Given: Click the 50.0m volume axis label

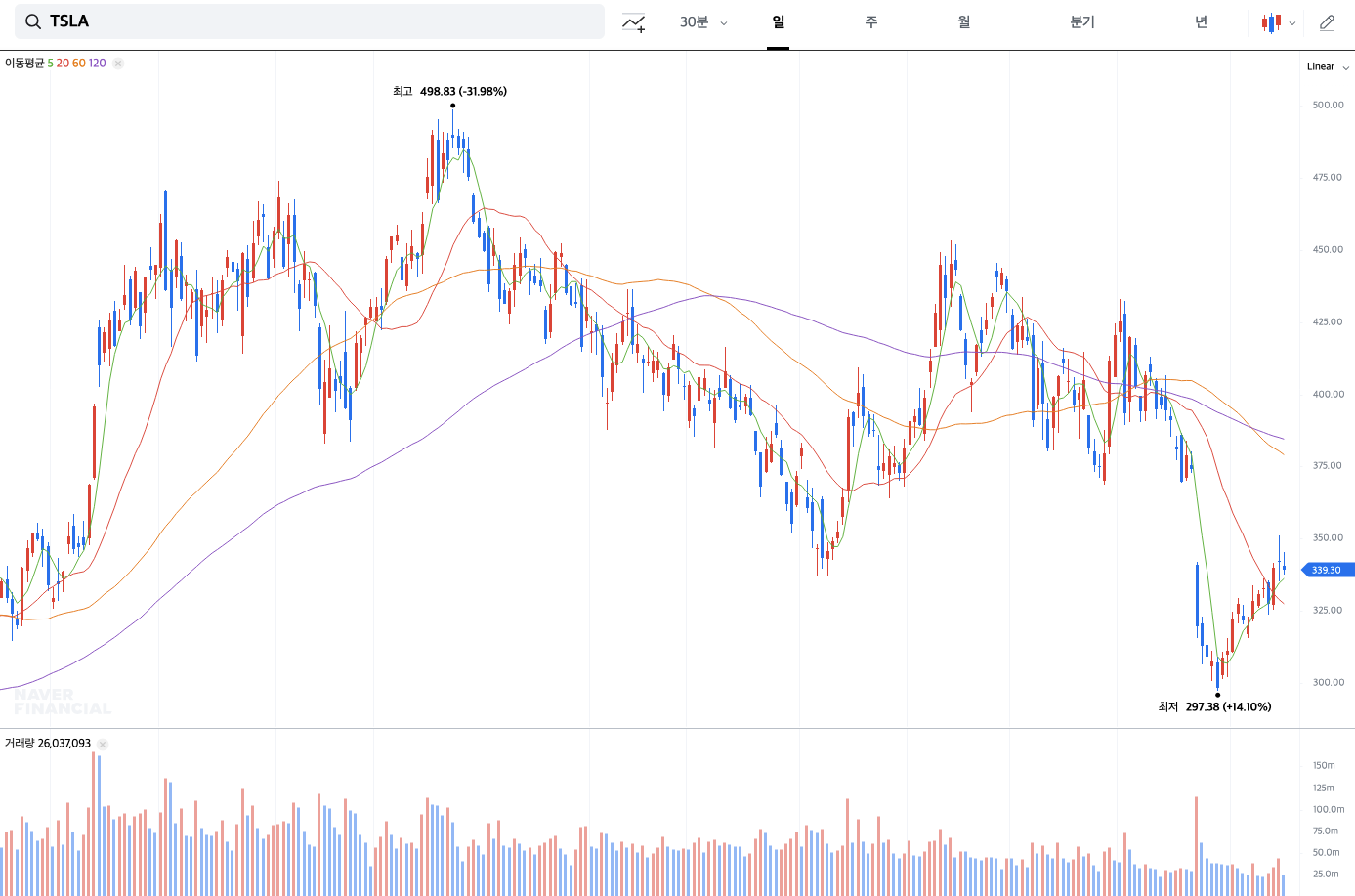Looking at the screenshot, I should (x=1326, y=852).
